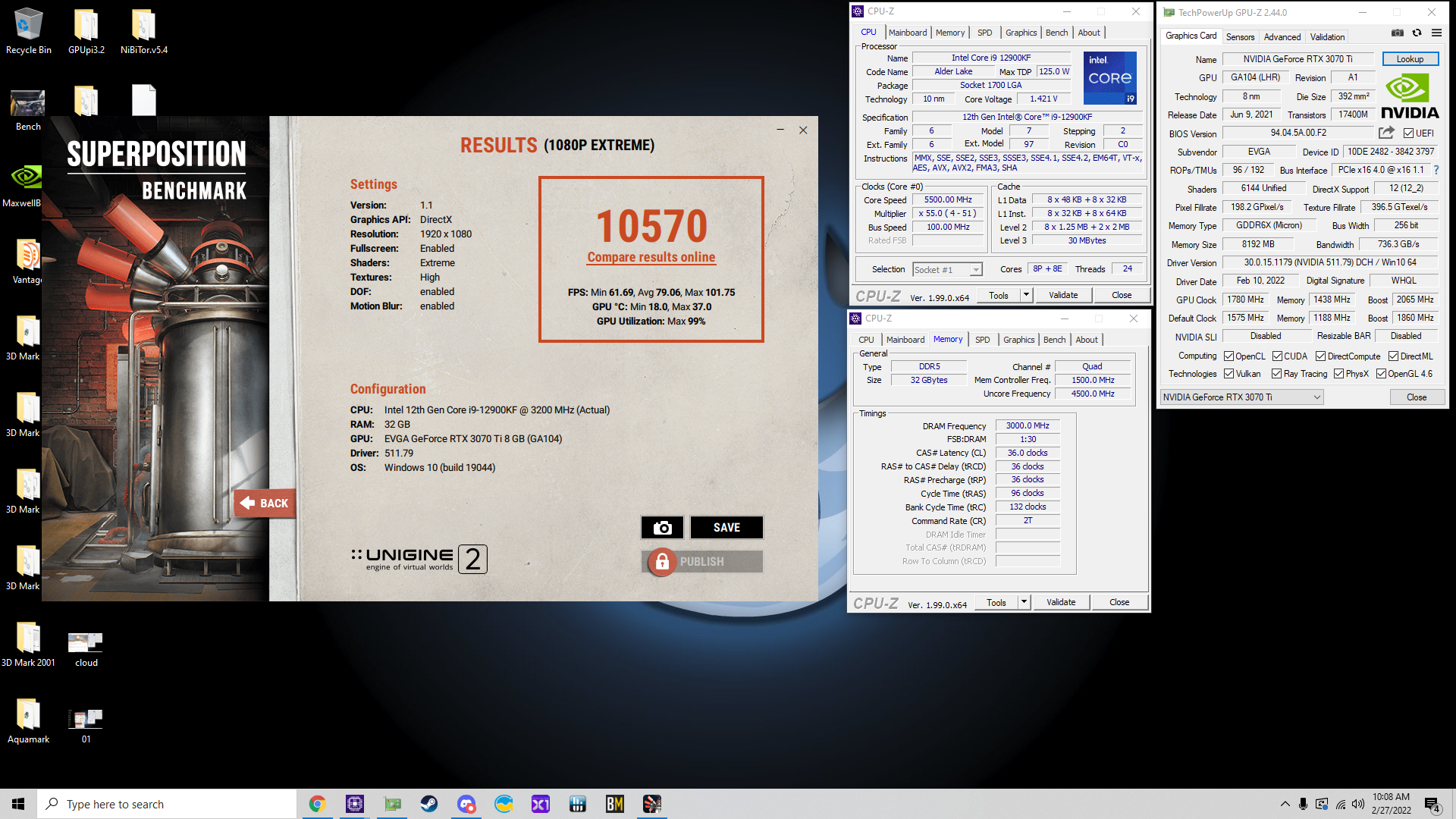Open the Socket #1 selection dropdown
1456x819 pixels.
click(x=947, y=270)
